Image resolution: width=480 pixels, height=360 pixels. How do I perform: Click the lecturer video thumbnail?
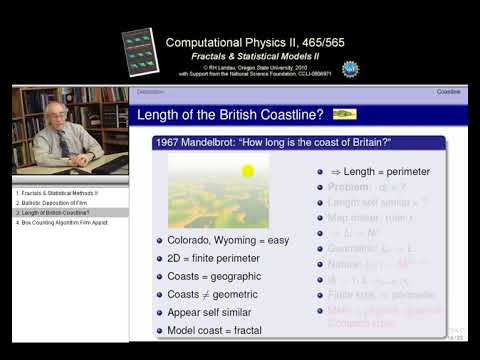click(x=70, y=130)
